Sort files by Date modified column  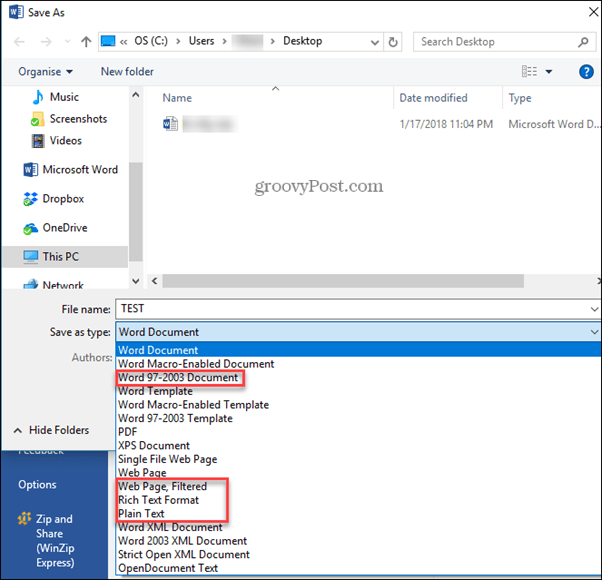coord(433,98)
